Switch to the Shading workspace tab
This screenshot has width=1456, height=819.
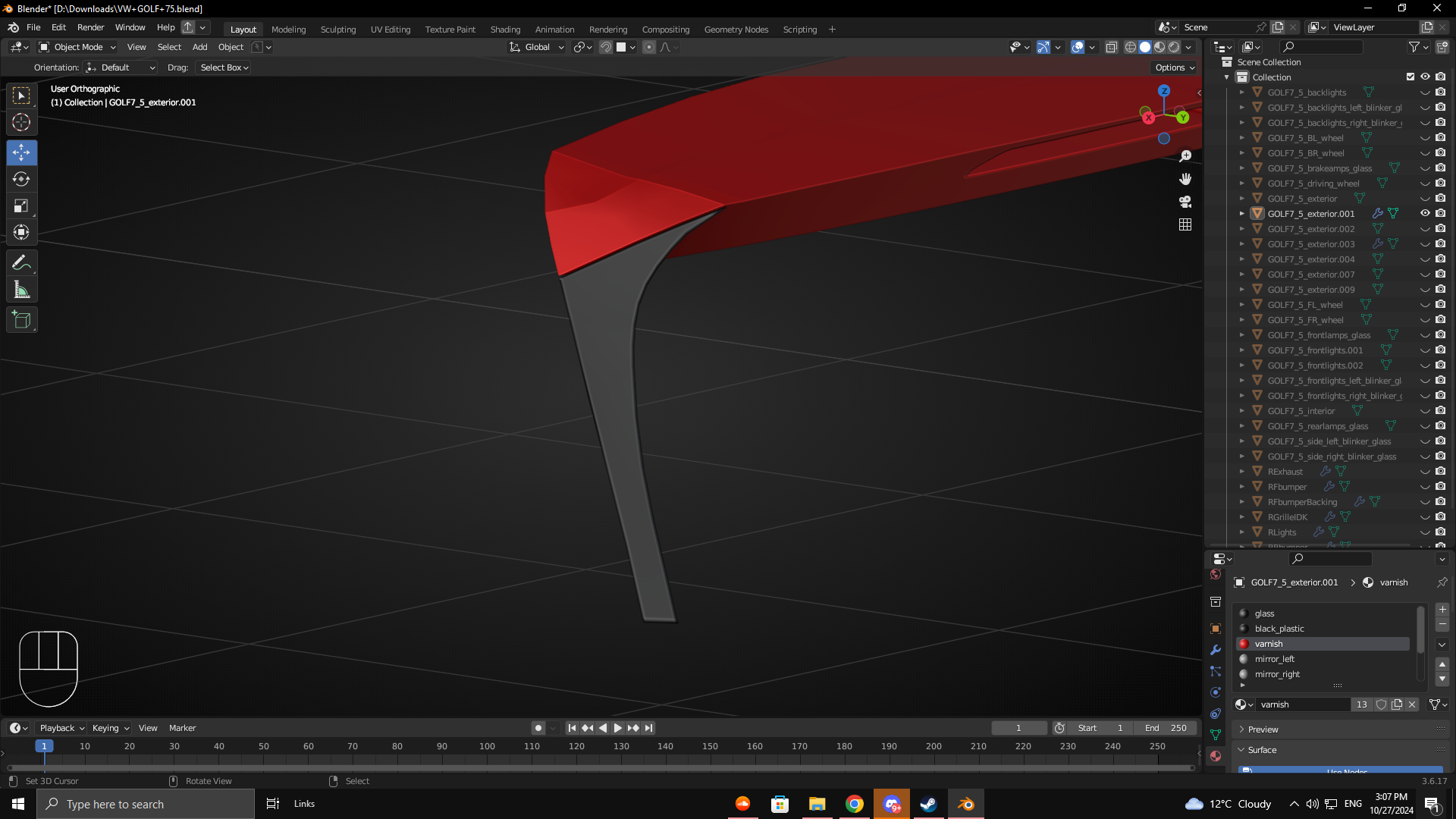(x=505, y=30)
